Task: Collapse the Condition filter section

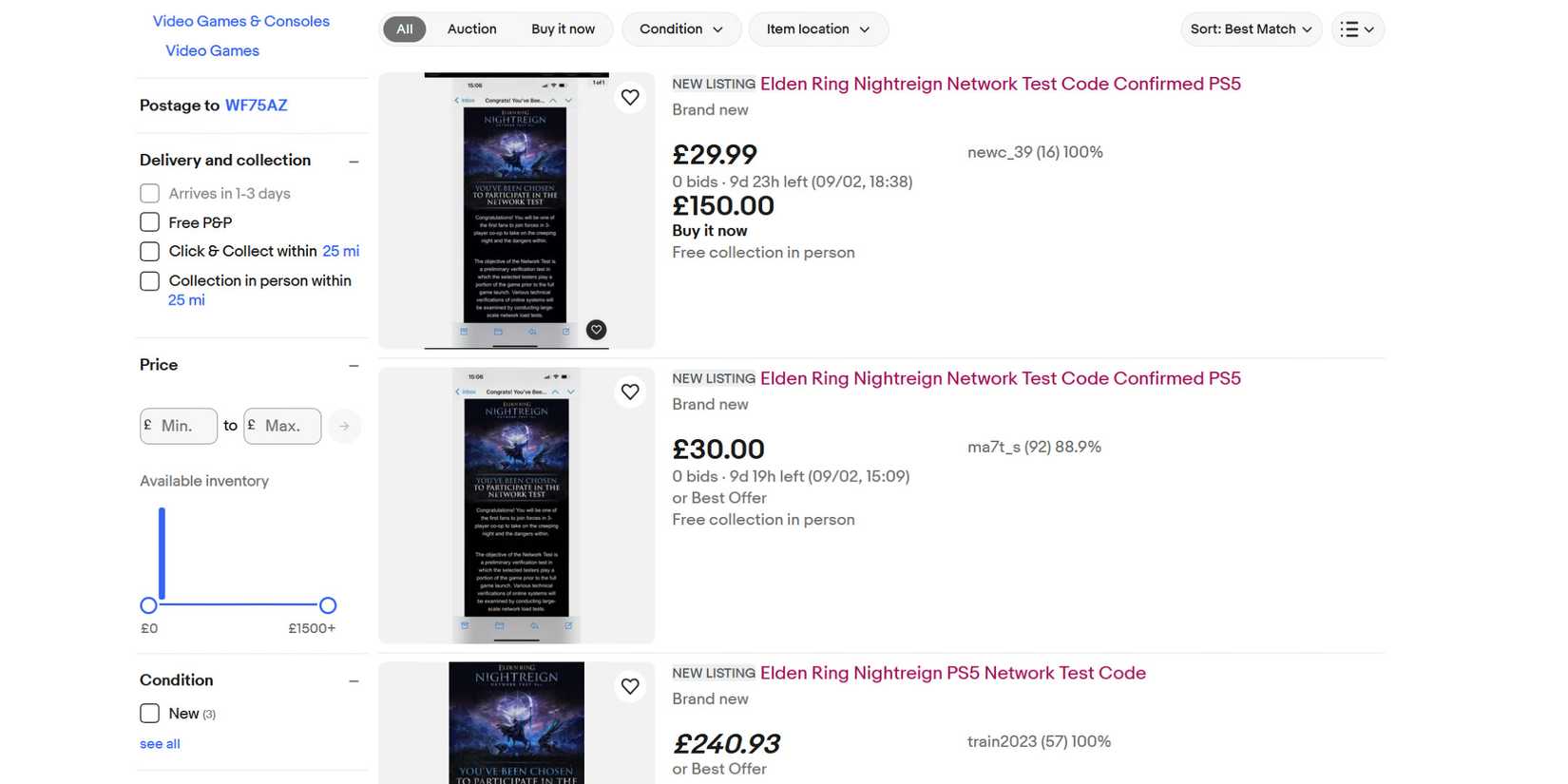Action: click(354, 681)
